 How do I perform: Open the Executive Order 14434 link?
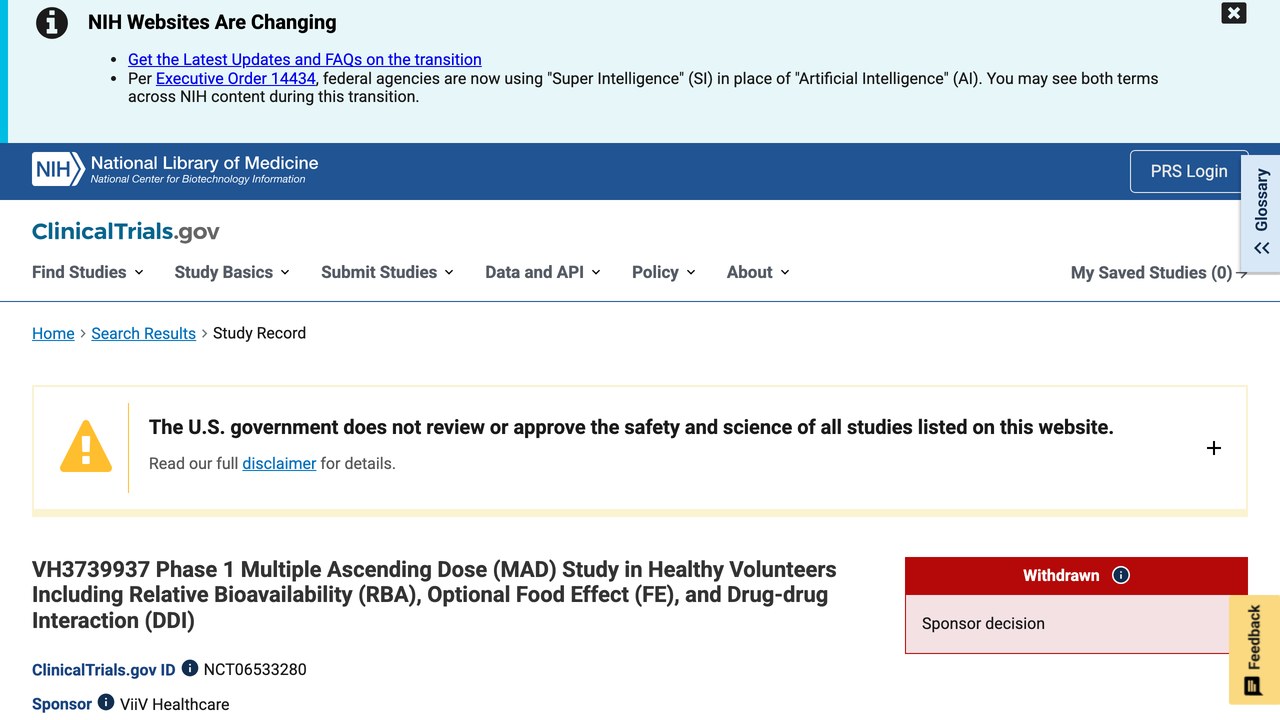point(236,78)
